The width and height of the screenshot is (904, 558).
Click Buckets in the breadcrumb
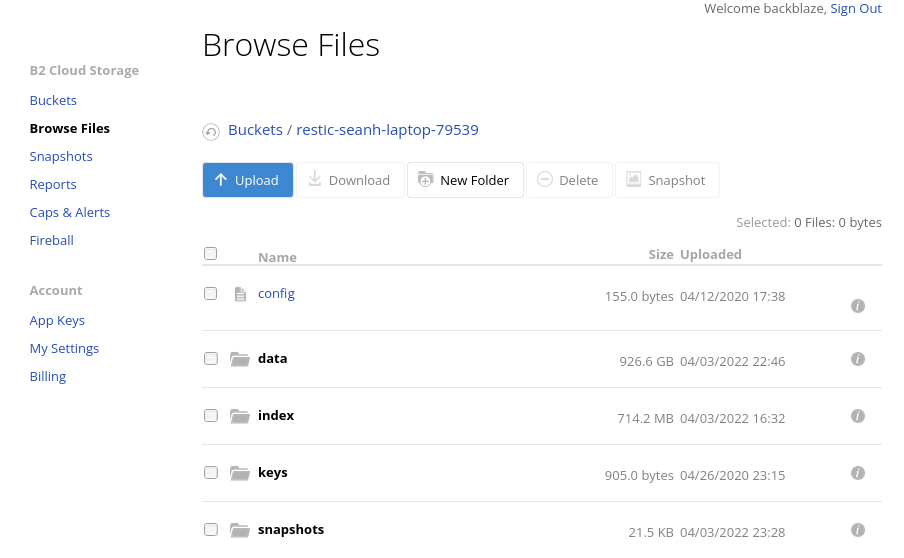point(255,130)
